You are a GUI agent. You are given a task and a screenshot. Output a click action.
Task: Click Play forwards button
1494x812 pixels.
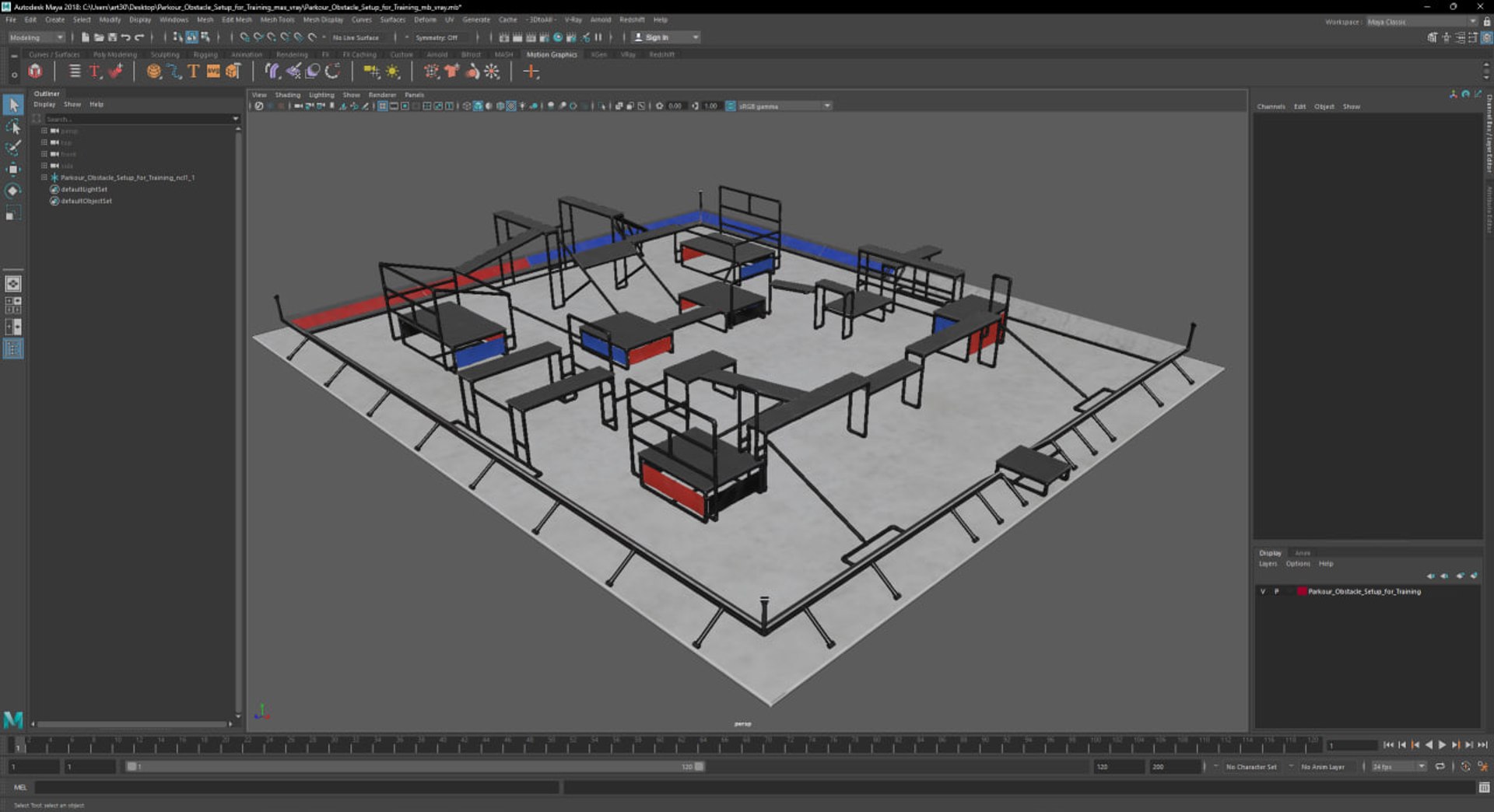pyautogui.click(x=1442, y=745)
